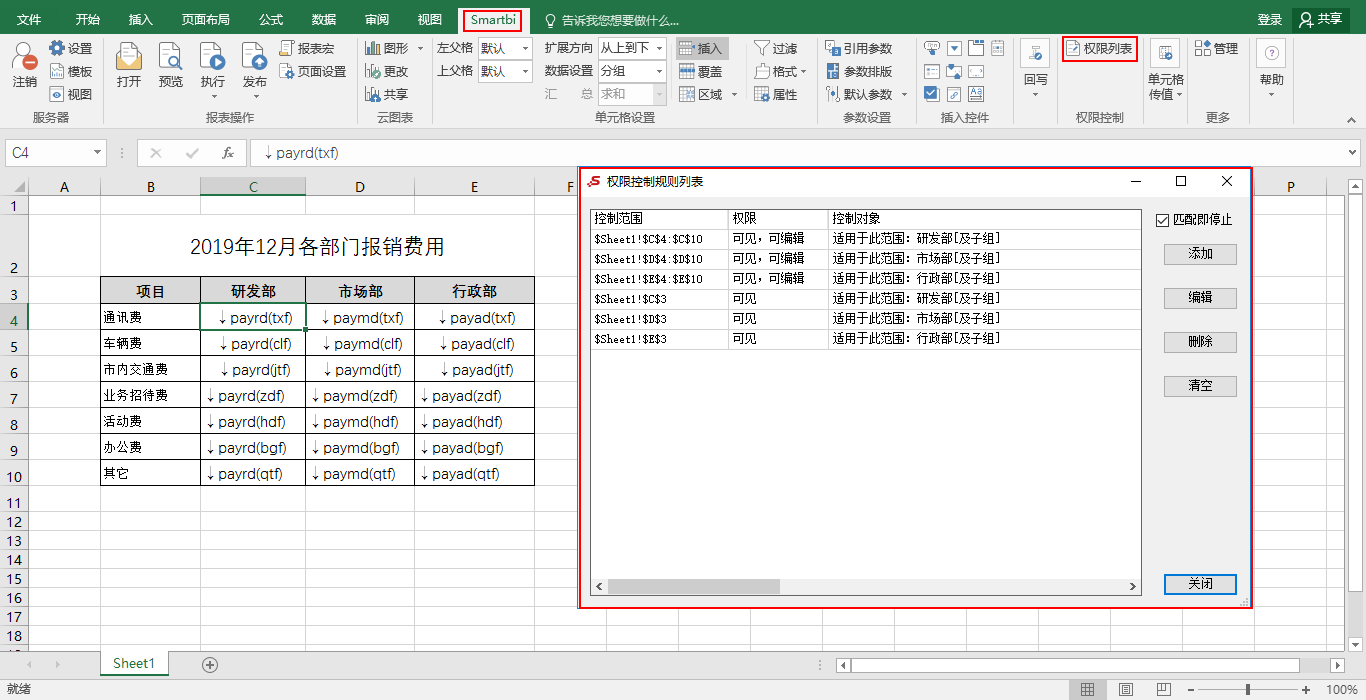The height and width of the screenshot is (700, 1366).
Task: Click the insert function fx icon
Action: coord(228,153)
